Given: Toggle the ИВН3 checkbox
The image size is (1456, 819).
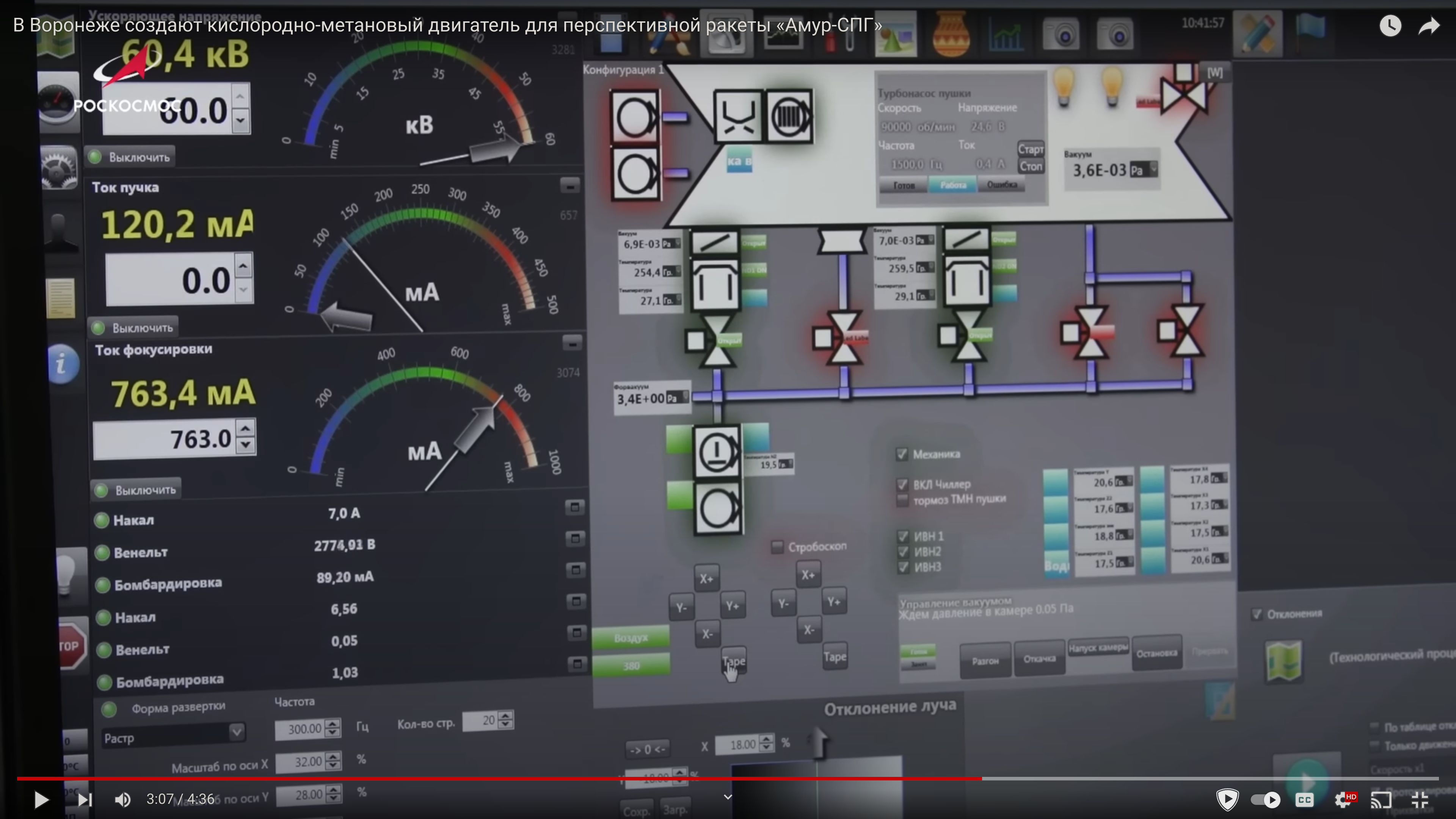Looking at the screenshot, I should click(904, 567).
